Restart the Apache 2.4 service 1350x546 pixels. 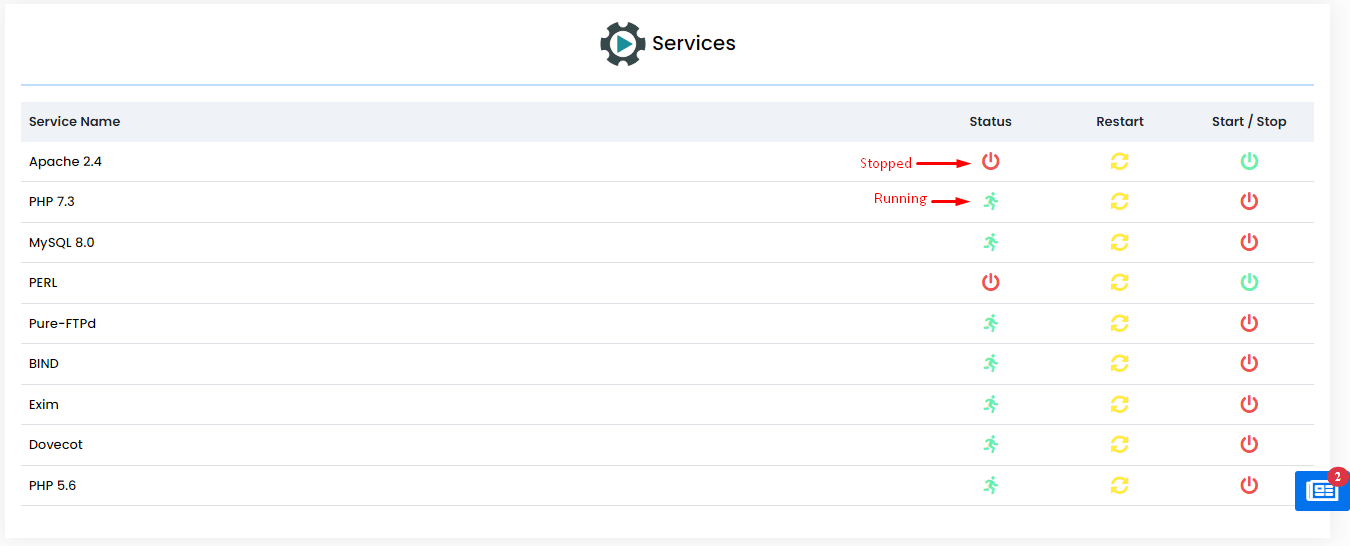click(1119, 161)
